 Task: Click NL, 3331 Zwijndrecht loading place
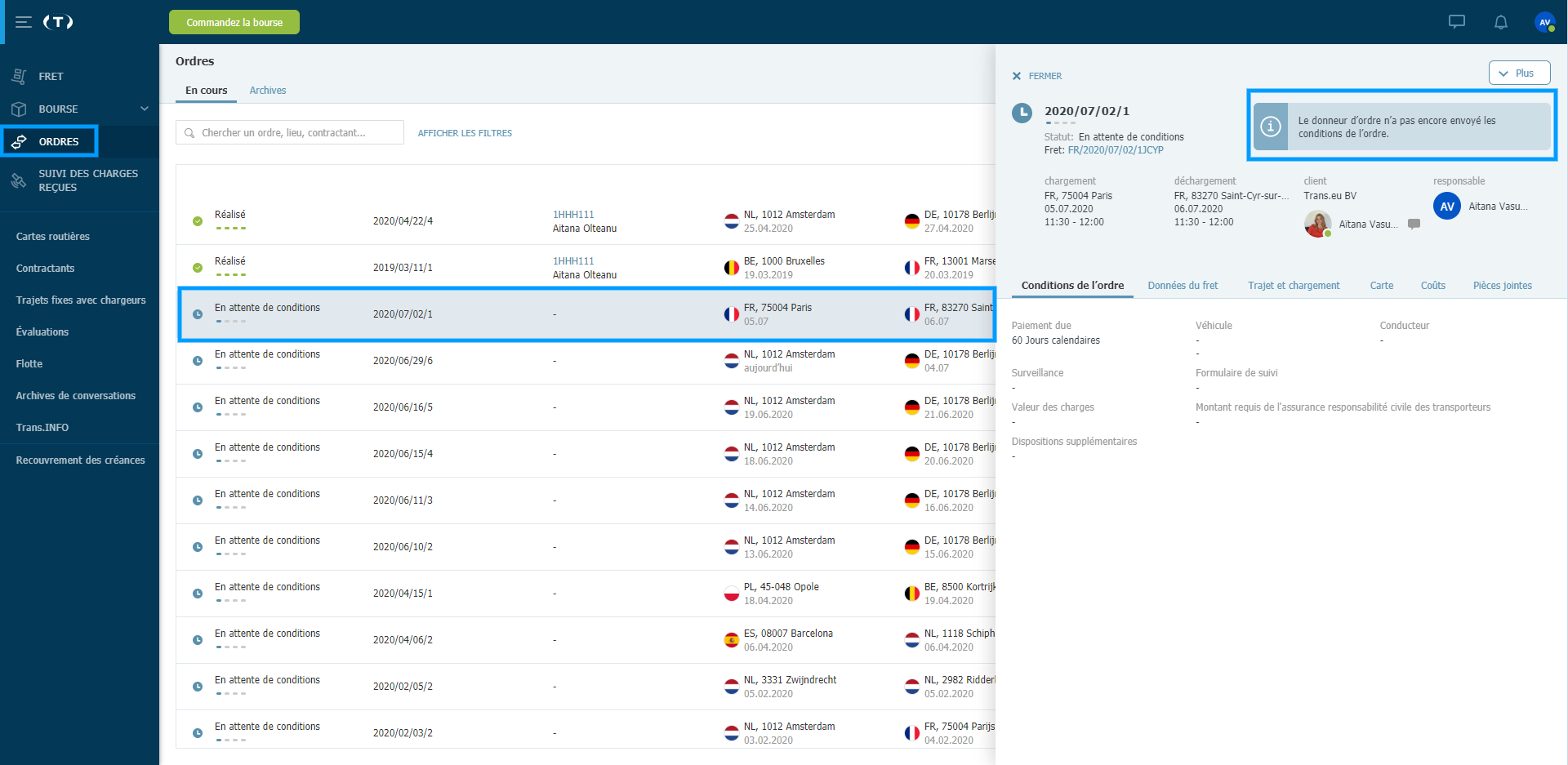pos(790,680)
